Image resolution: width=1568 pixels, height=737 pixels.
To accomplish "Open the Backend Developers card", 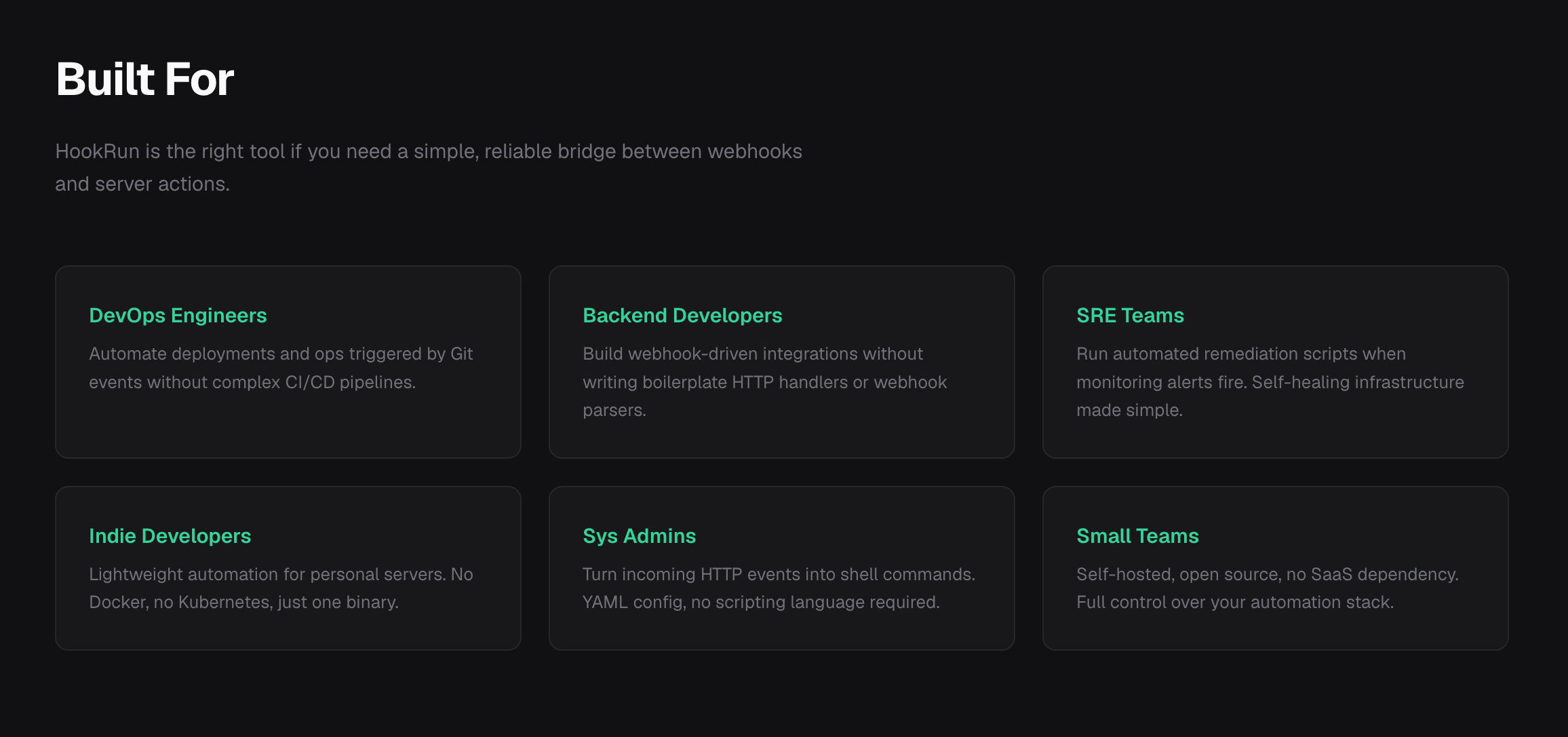I will tap(782, 362).
